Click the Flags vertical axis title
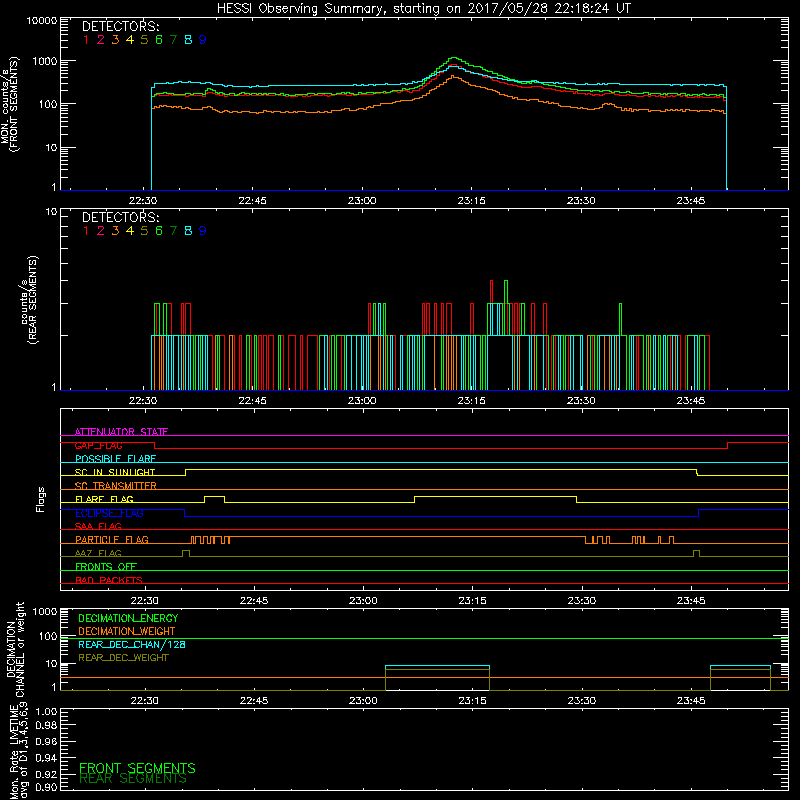The height and width of the screenshot is (800, 800). (x=41, y=499)
